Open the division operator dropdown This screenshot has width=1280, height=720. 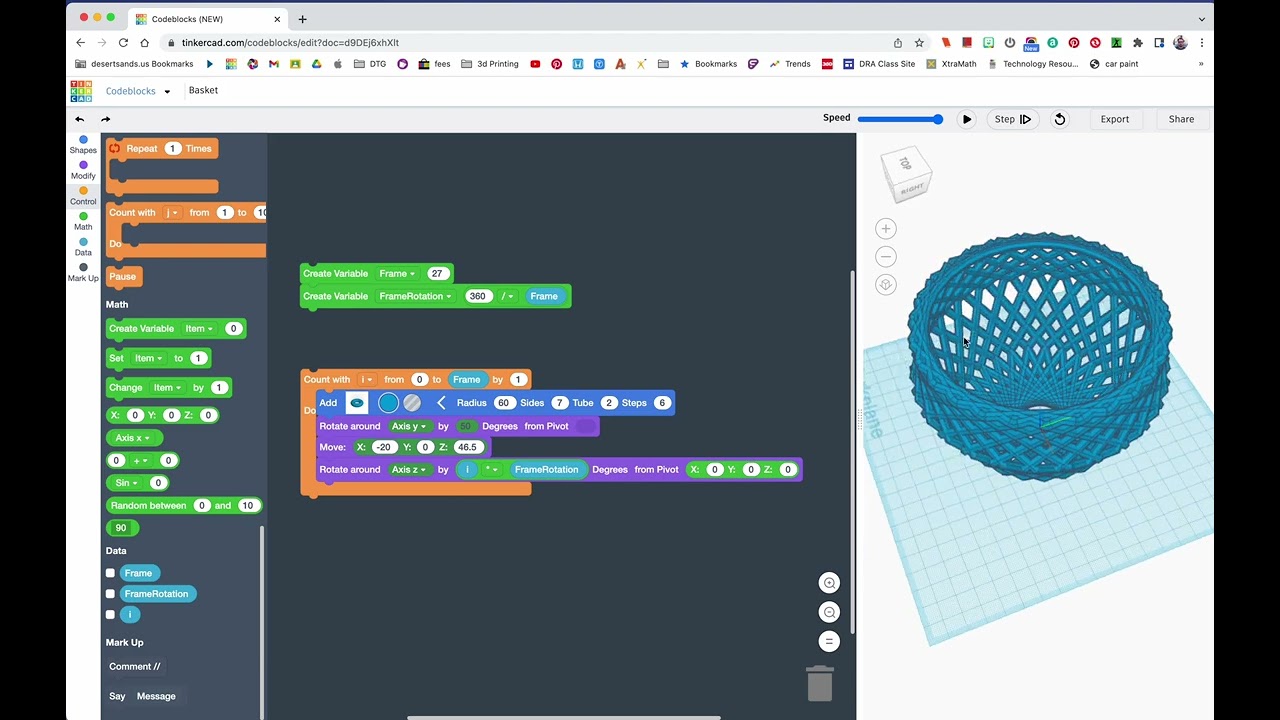pyautogui.click(x=508, y=296)
